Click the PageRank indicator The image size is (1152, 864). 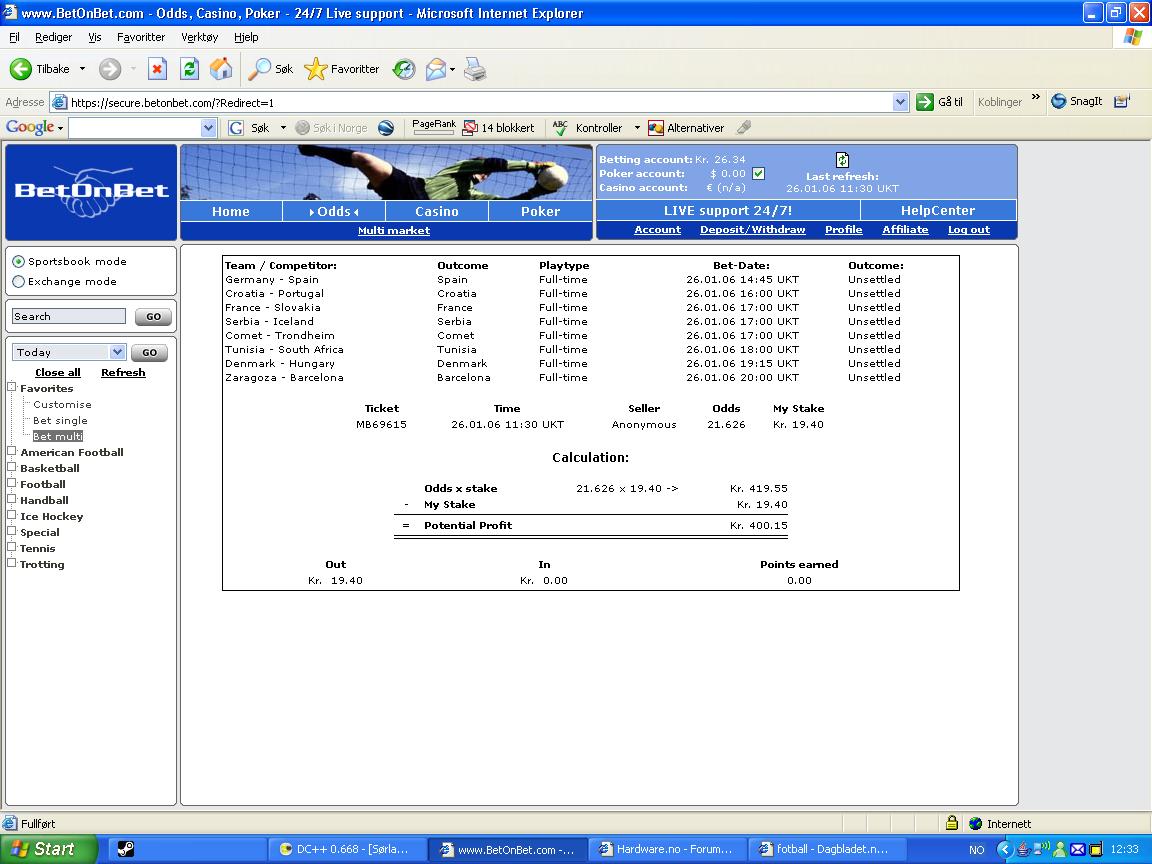click(x=433, y=126)
